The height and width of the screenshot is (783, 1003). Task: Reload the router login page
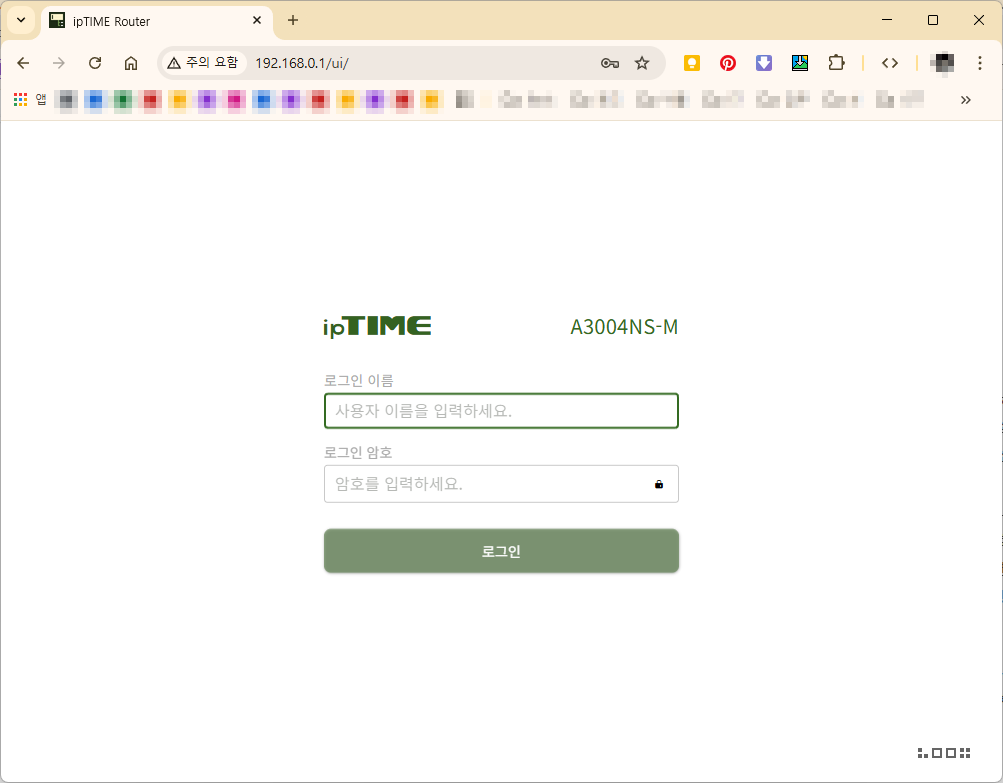pos(95,63)
